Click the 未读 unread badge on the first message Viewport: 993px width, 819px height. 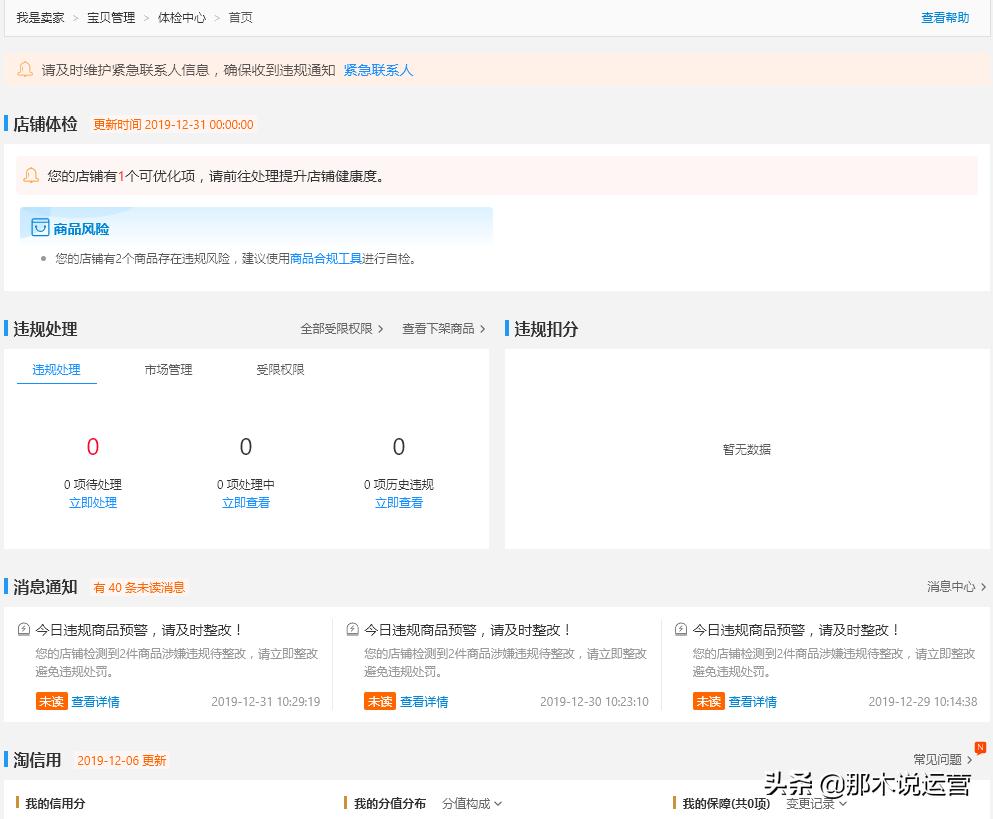[x=51, y=701]
